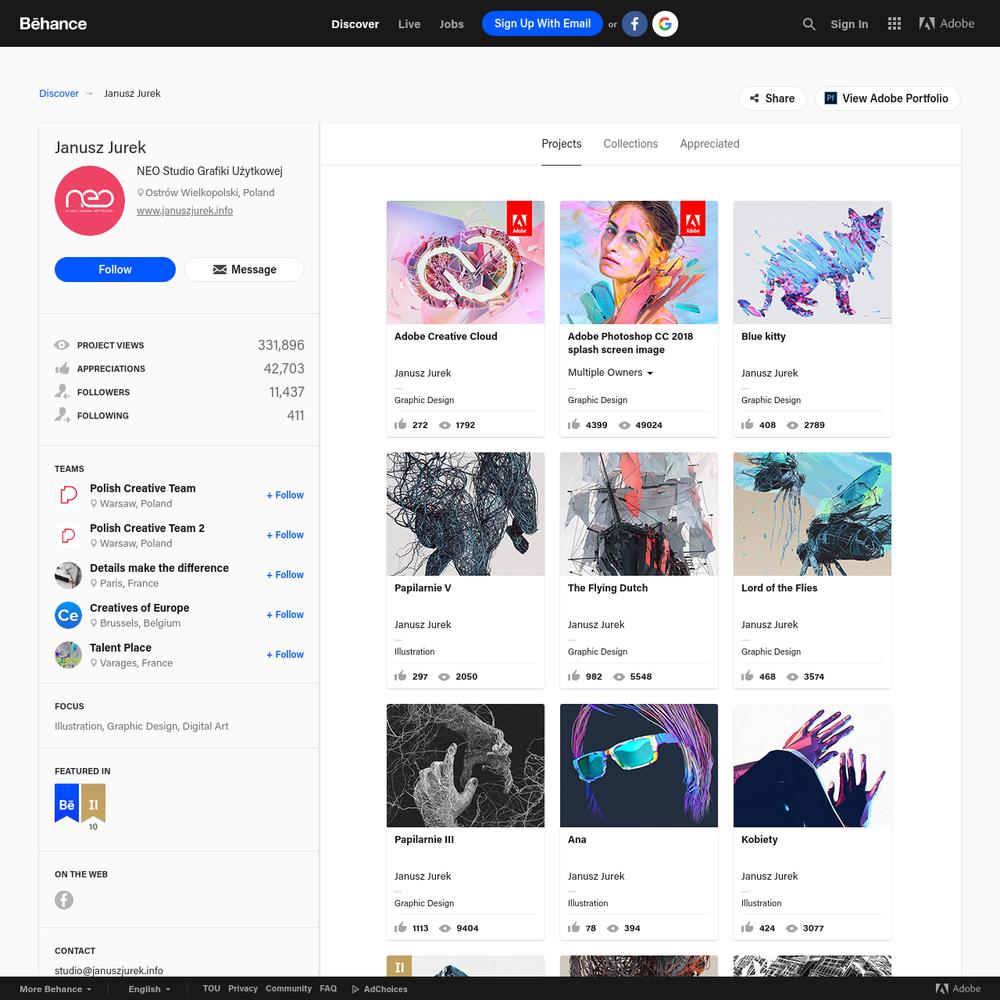Click Sign Up With Email button

pyautogui.click(x=542, y=24)
